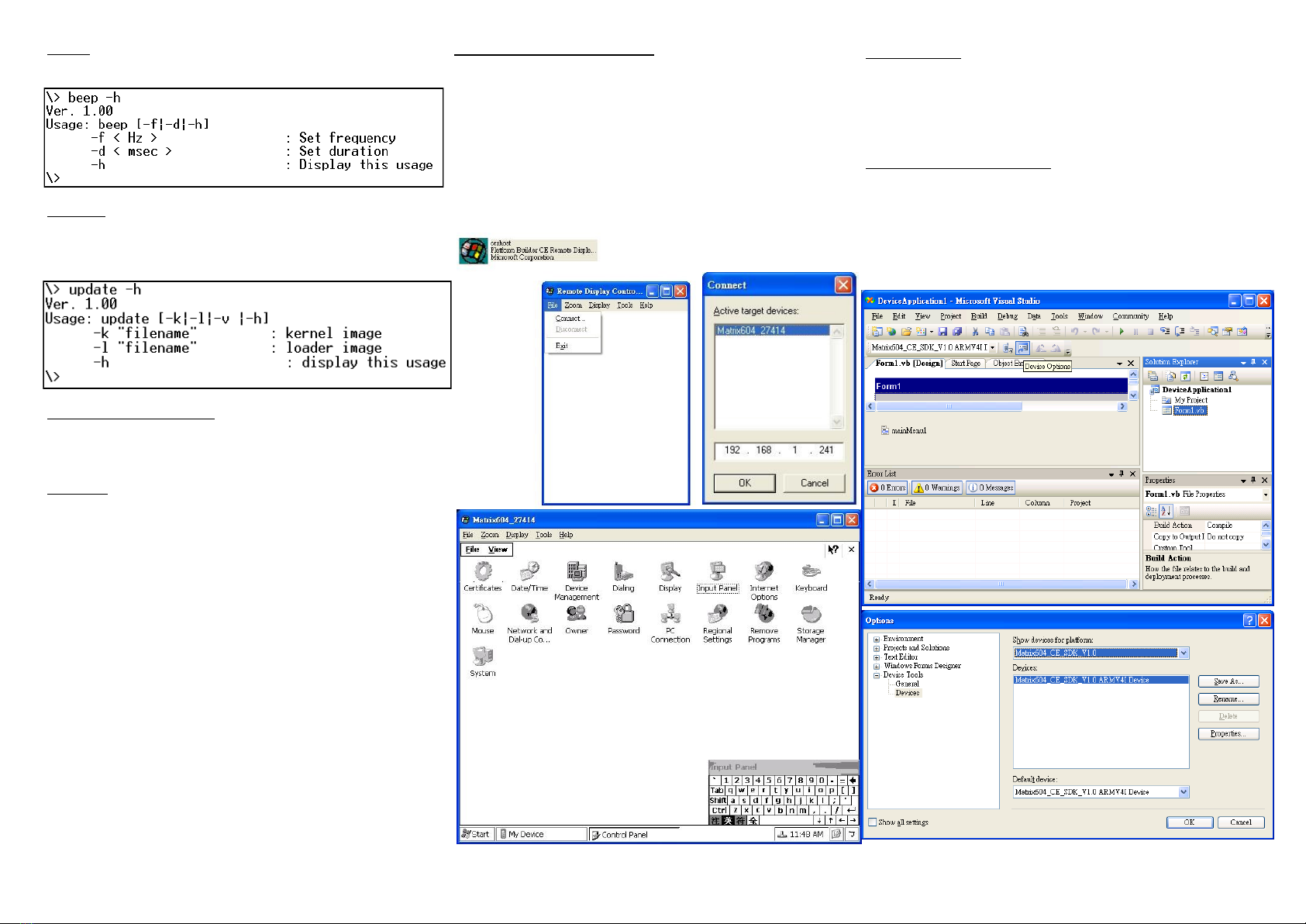Open the Zoom menu in Matrix604_27414 window
This screenshot has width=1306, height=924.
click(x=490, y=535)
